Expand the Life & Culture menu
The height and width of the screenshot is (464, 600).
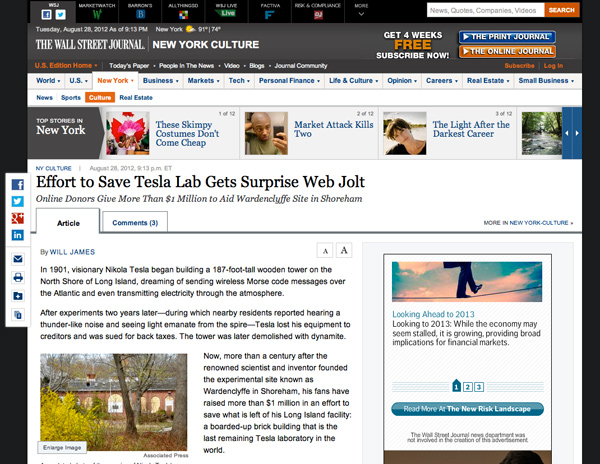(x=354, y=81)
